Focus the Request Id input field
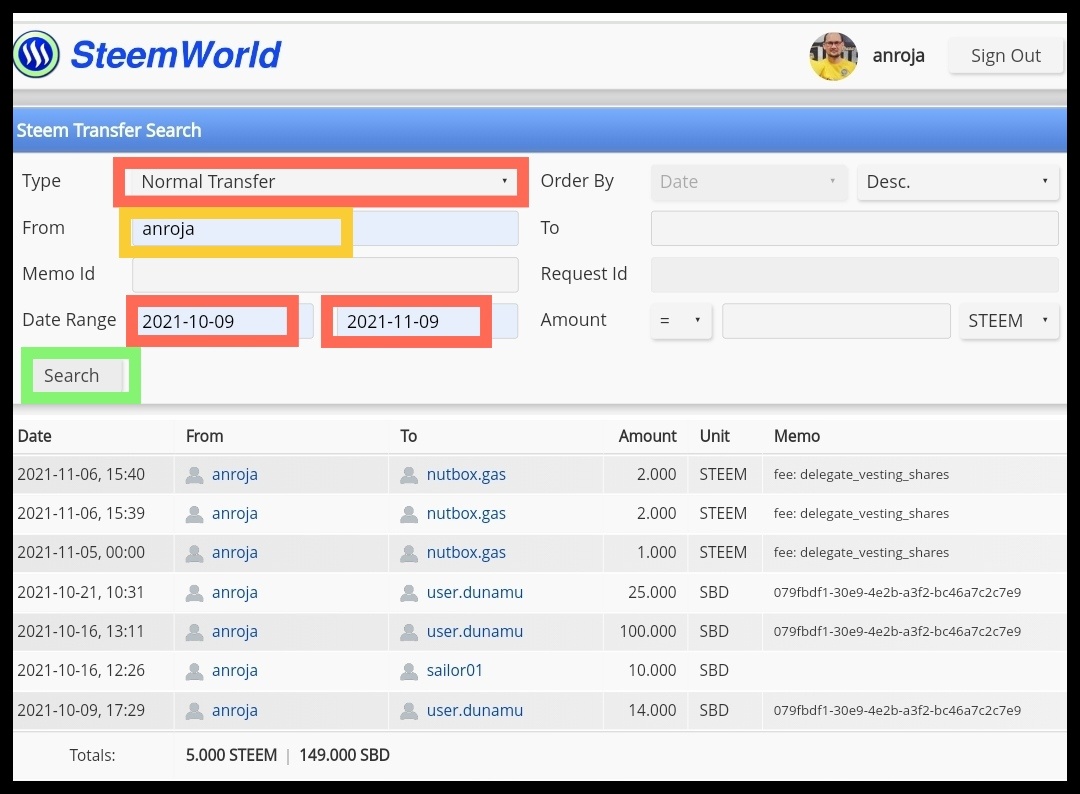1080x794 pixels. click(854, 274)
